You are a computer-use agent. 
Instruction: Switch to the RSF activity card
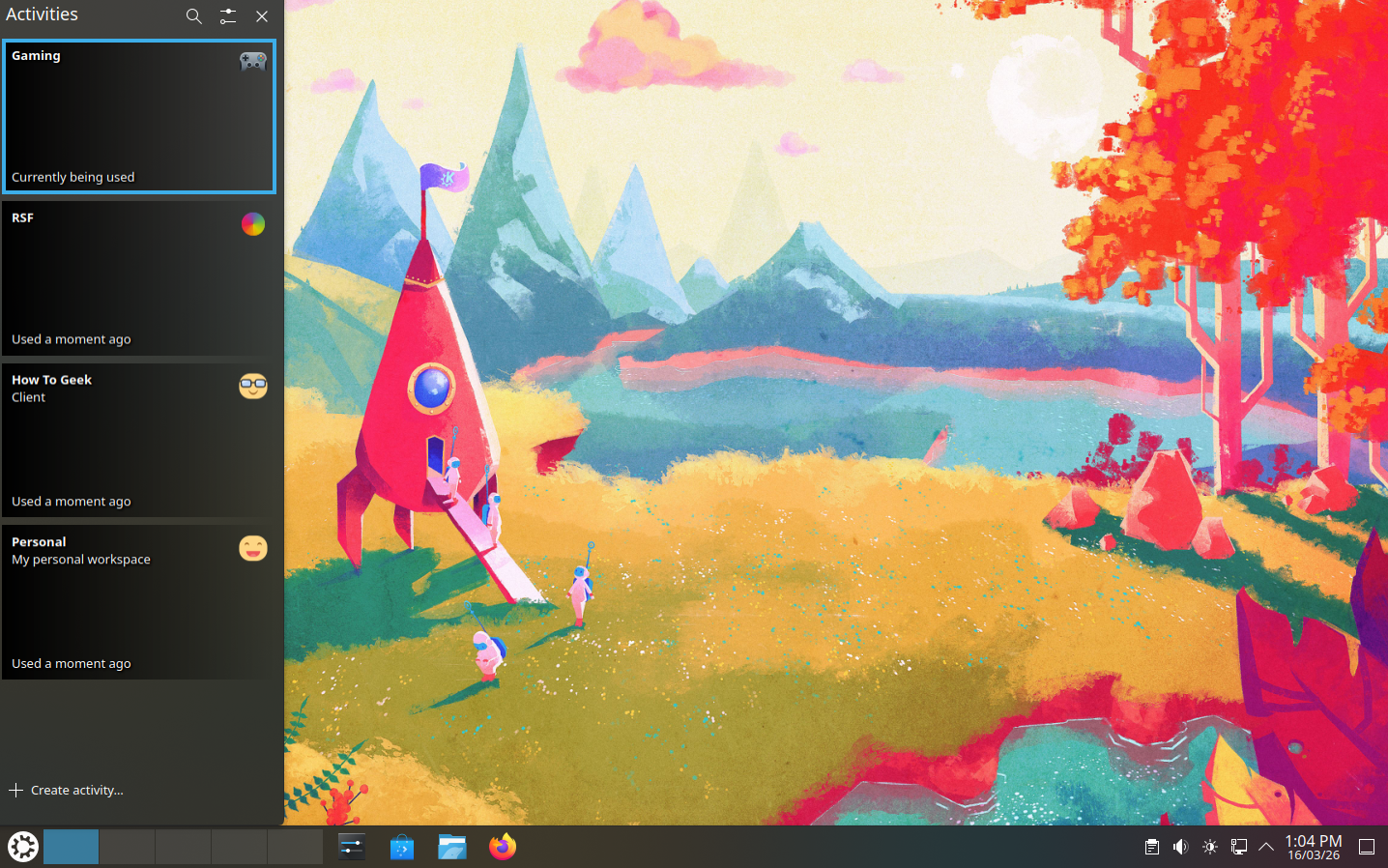[x=139, y=279]
